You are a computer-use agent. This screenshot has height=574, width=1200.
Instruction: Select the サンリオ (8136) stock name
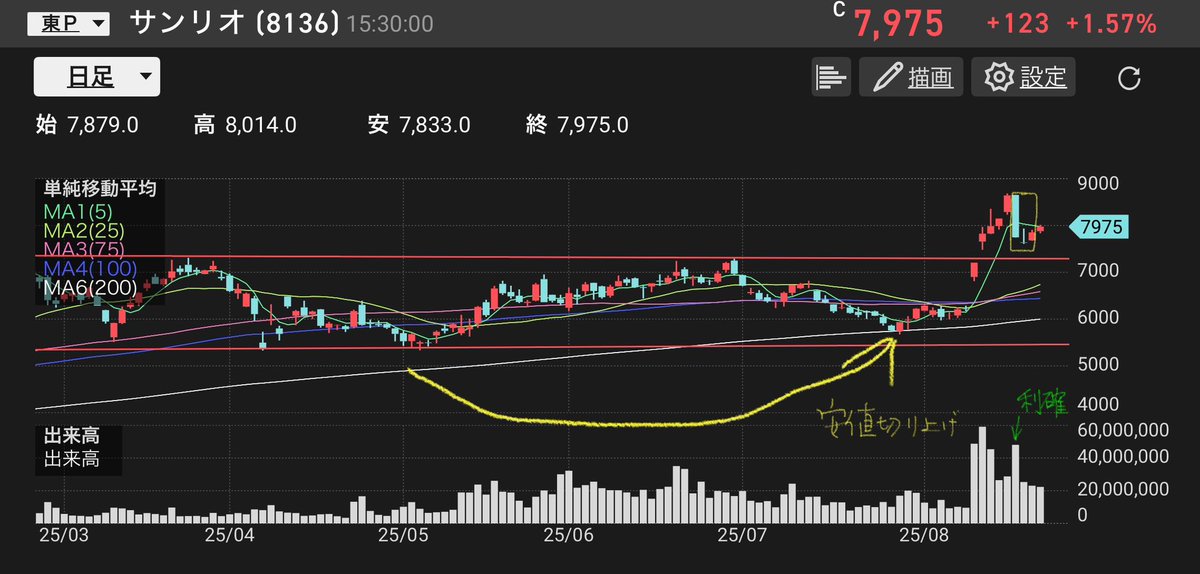235,22
